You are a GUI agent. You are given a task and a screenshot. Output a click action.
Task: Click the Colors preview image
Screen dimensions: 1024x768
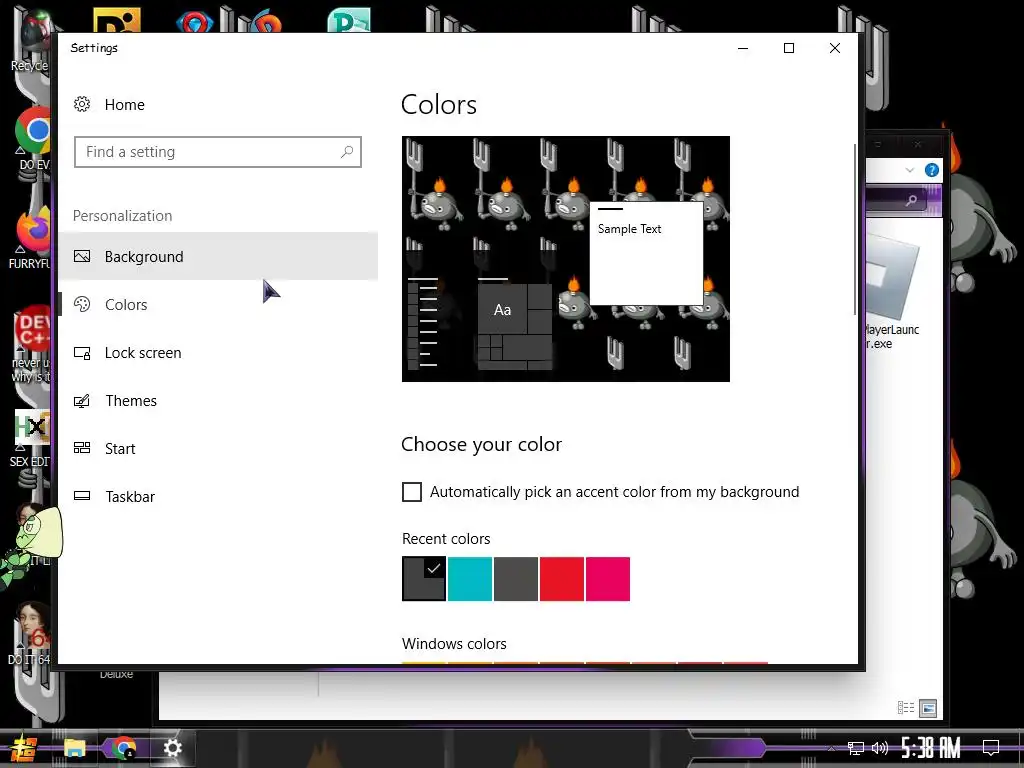tap(566, 259)
